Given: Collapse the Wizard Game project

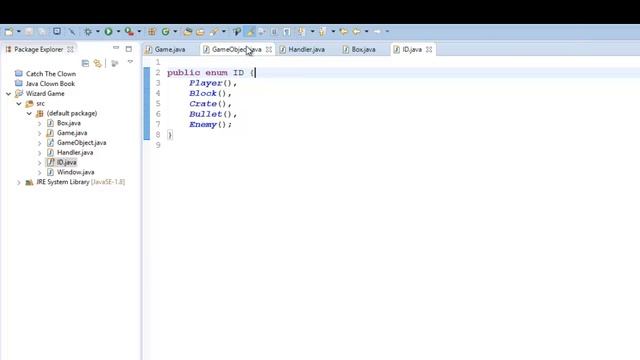Looking at the screenshot, I should coord(9,94).
